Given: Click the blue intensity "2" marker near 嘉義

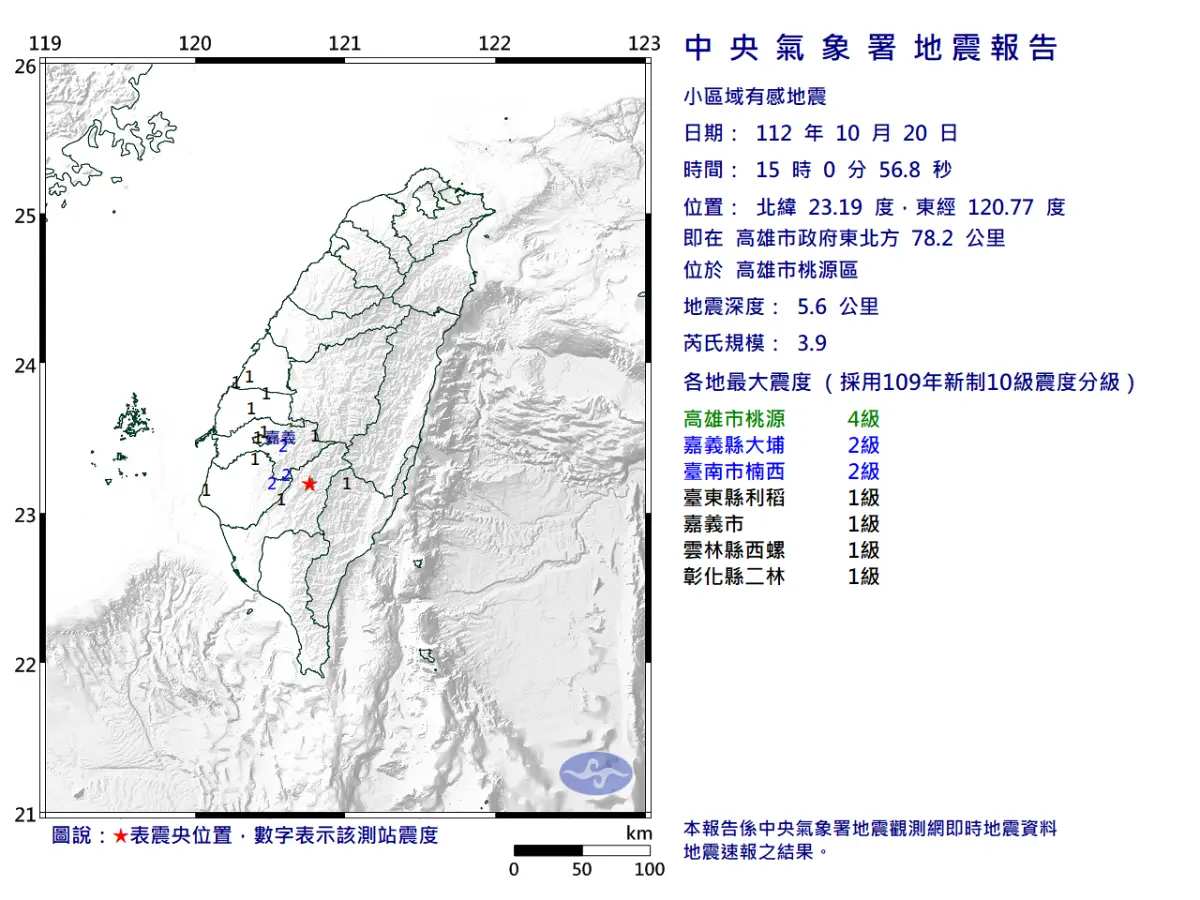Looking at the screenshot, I should (283, 448).
